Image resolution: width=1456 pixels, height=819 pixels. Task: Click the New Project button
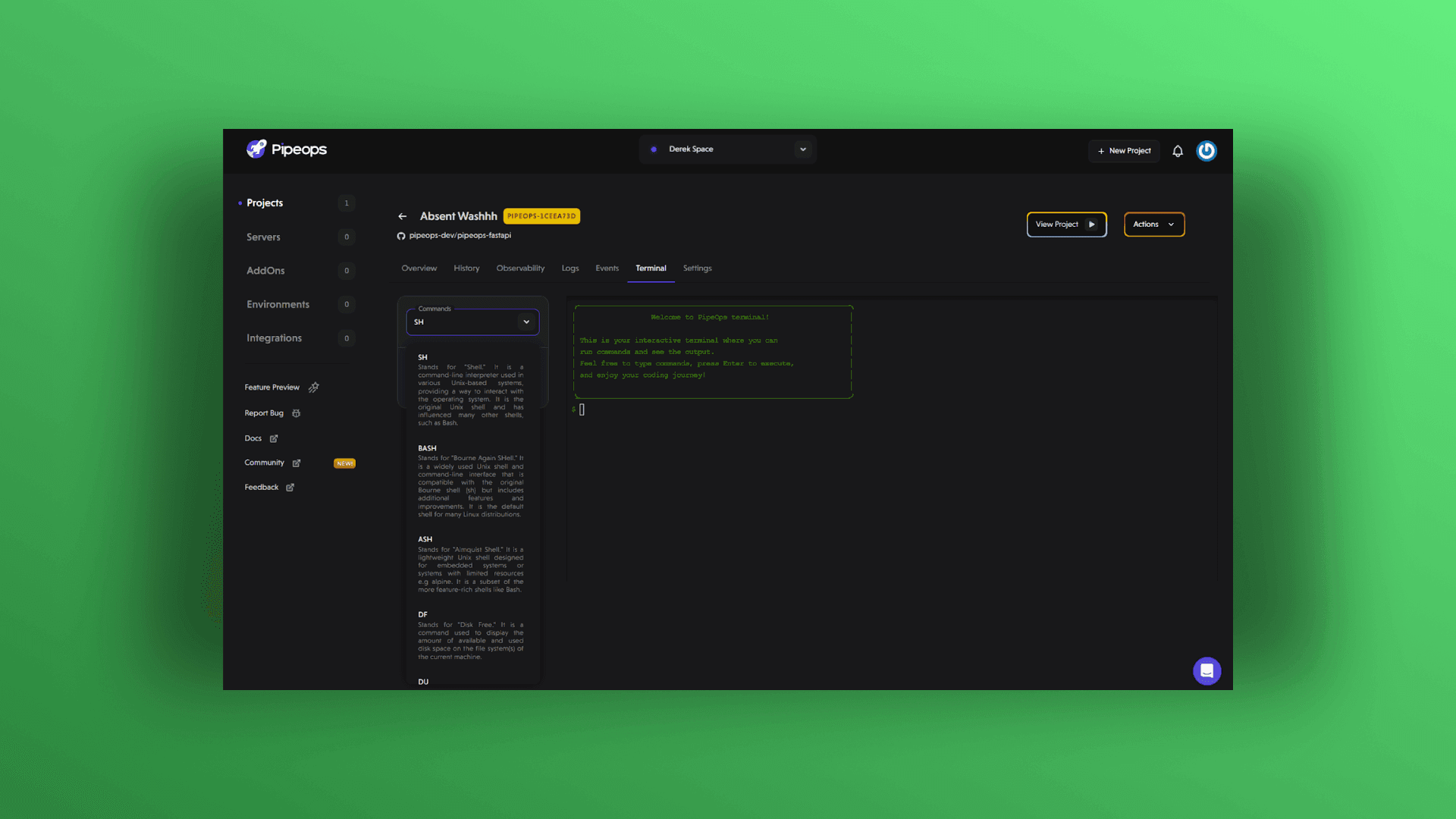[x=1124, y=151]
